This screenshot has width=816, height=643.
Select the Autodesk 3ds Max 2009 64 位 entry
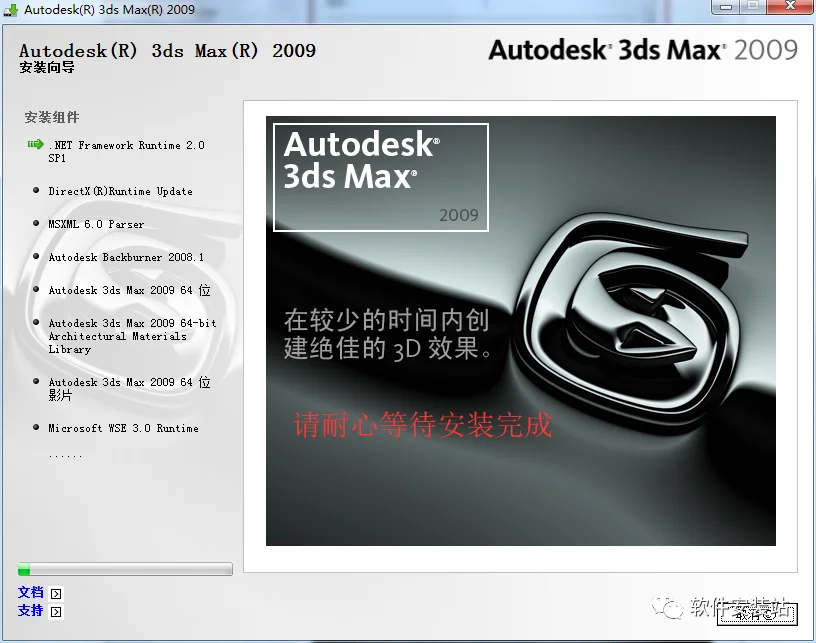coord(130,290)
